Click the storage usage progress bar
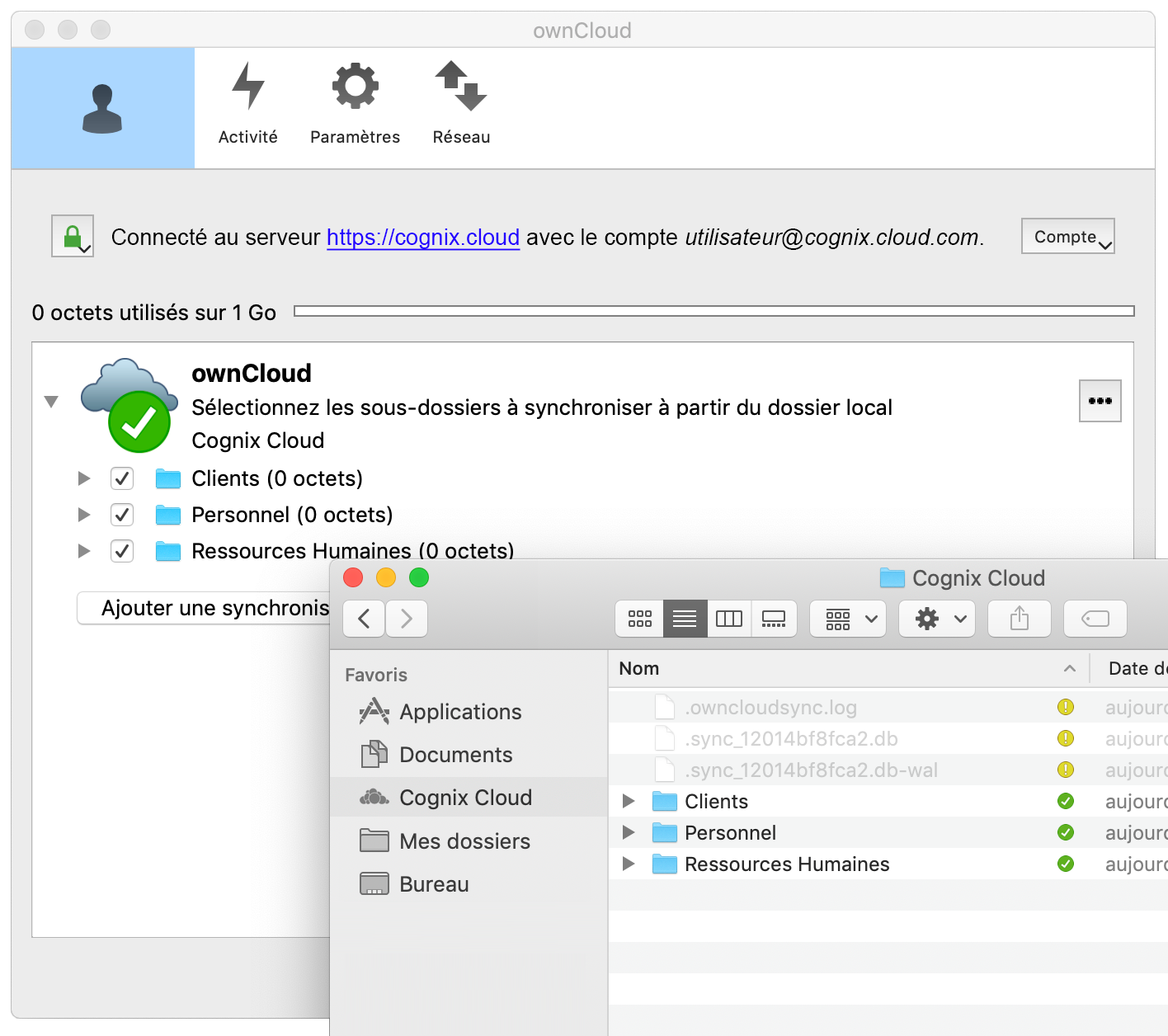The image size is (1168, 1036). pos(714,311)
